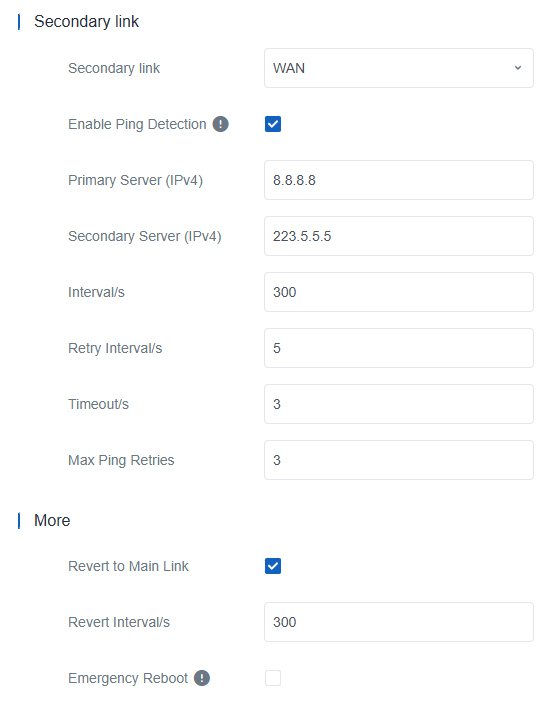Screen dimensions: 556x701
Task: Click the More section heading
Action: pos(52,520)
